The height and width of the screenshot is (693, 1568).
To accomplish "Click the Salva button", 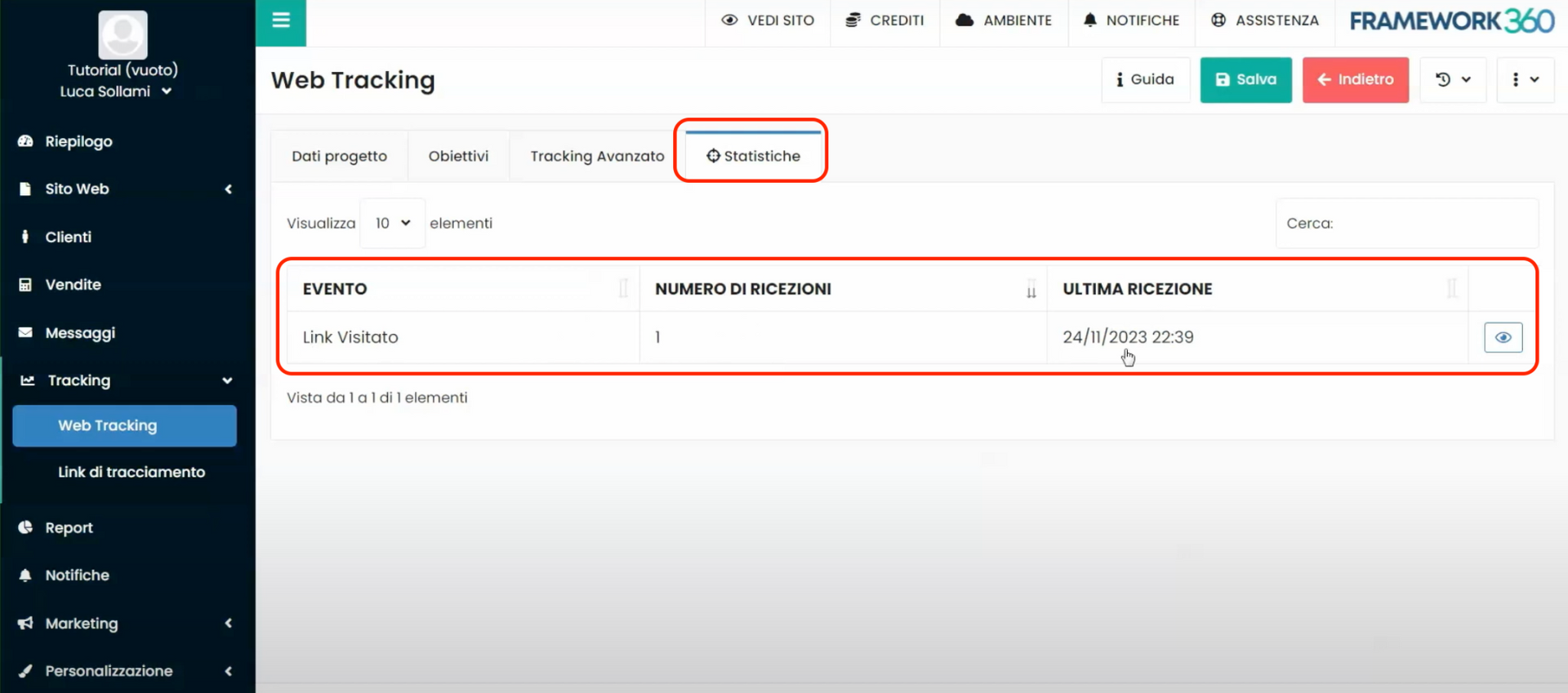I will pyautogui.click(x=1245, y=80).
